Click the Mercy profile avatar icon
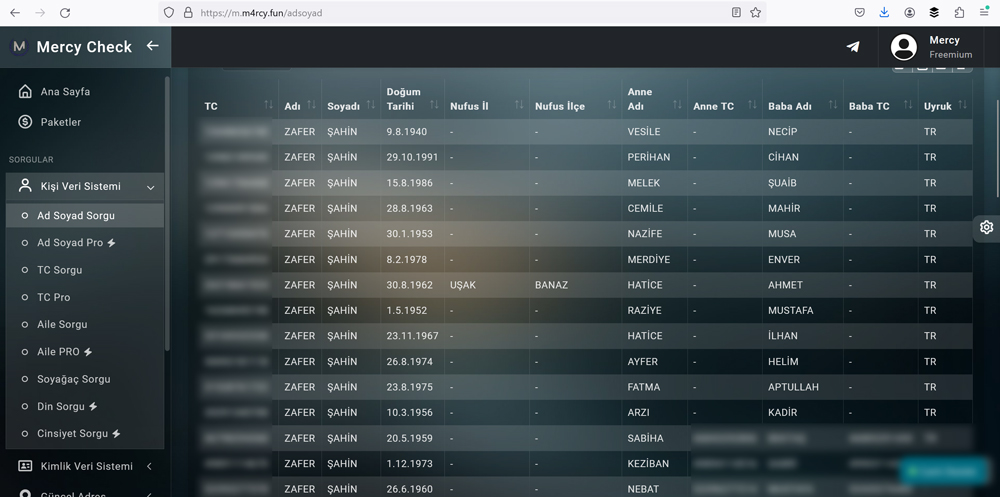 (x=904, y=47)
